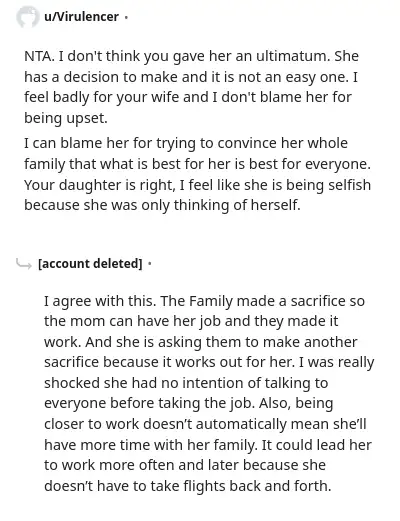
Task: Click the dot separator after u/Virulencer
Action: 126,17
